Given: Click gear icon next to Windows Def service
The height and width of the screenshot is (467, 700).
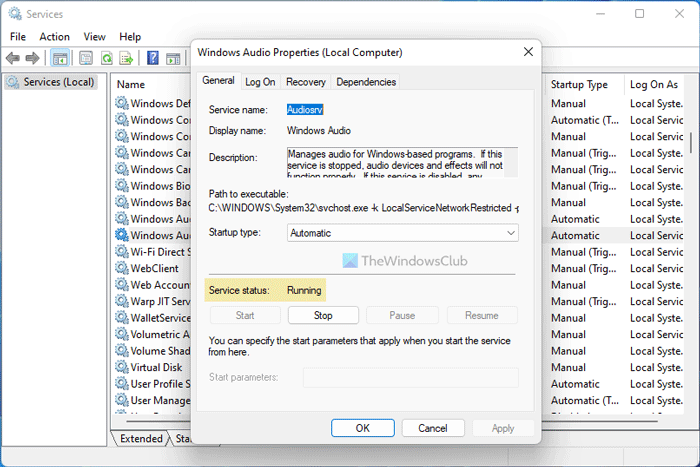Looking at the screenshot, I should pos(121,103).
